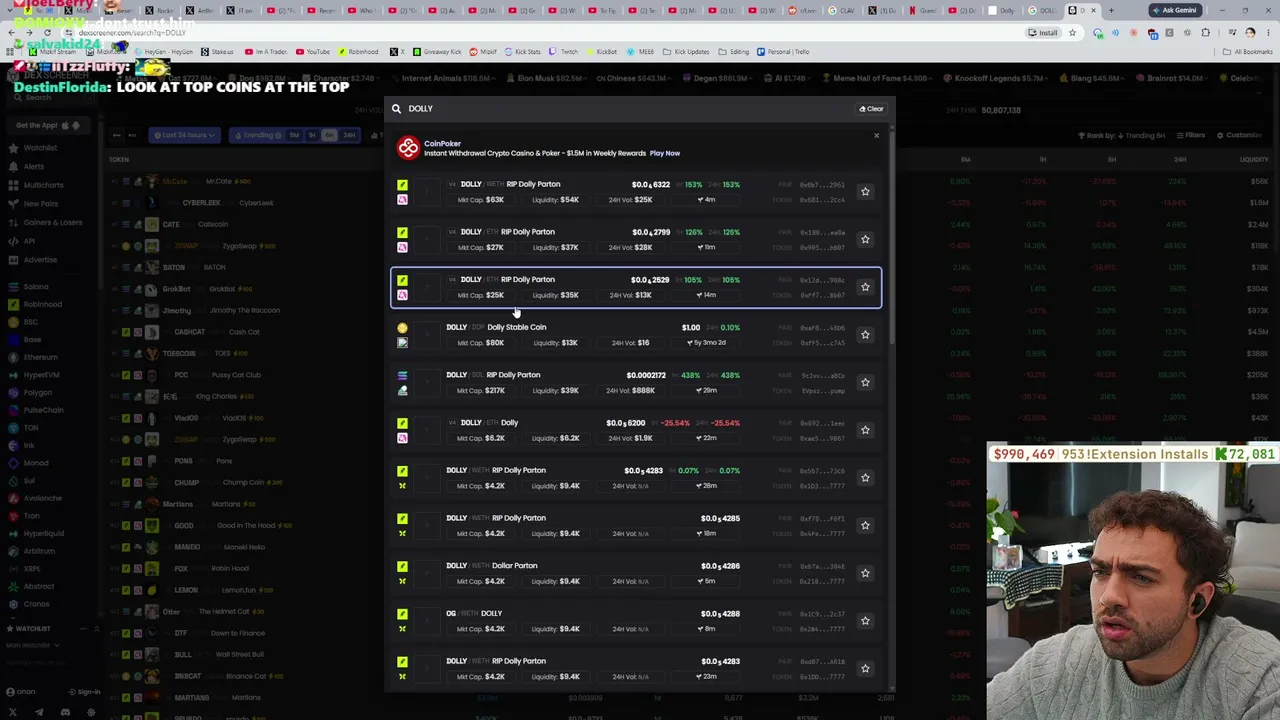
Task: Open Advertise in the left sidebar
Action: tap(40, 260)
